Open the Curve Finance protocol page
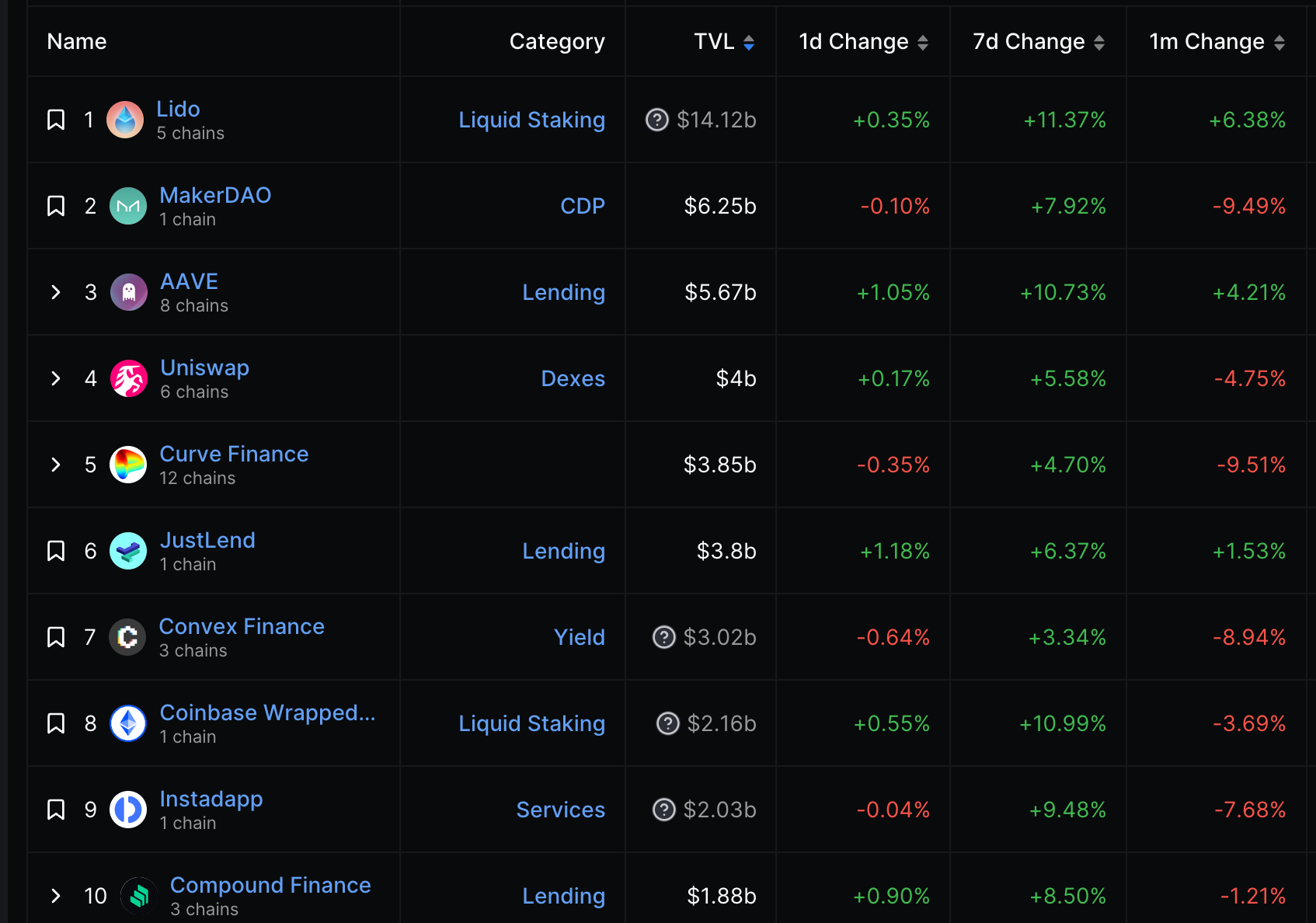Viewport: 1316px width, 923px height. click(234, 454)
